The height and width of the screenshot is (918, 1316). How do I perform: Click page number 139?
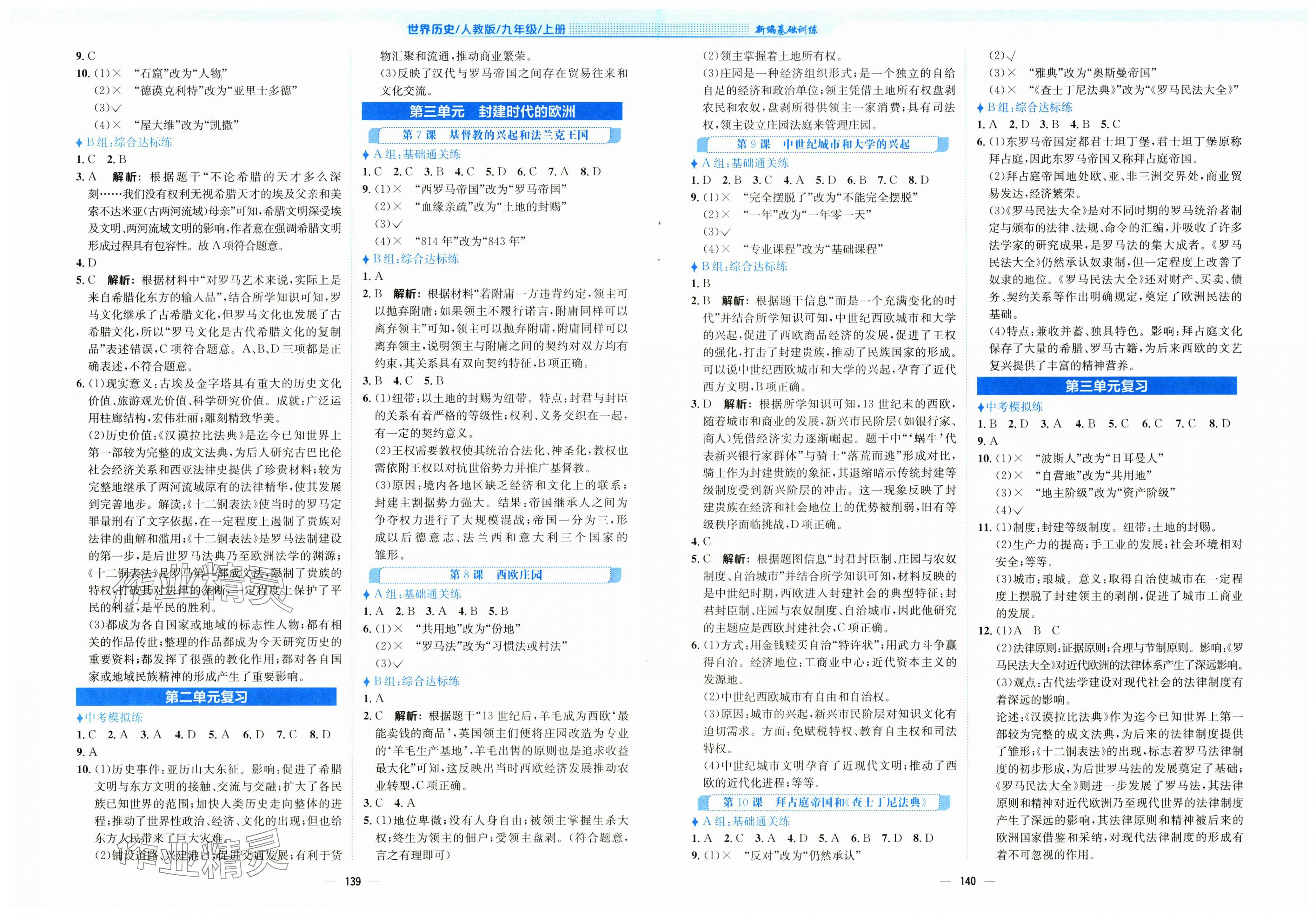[354, 881]
